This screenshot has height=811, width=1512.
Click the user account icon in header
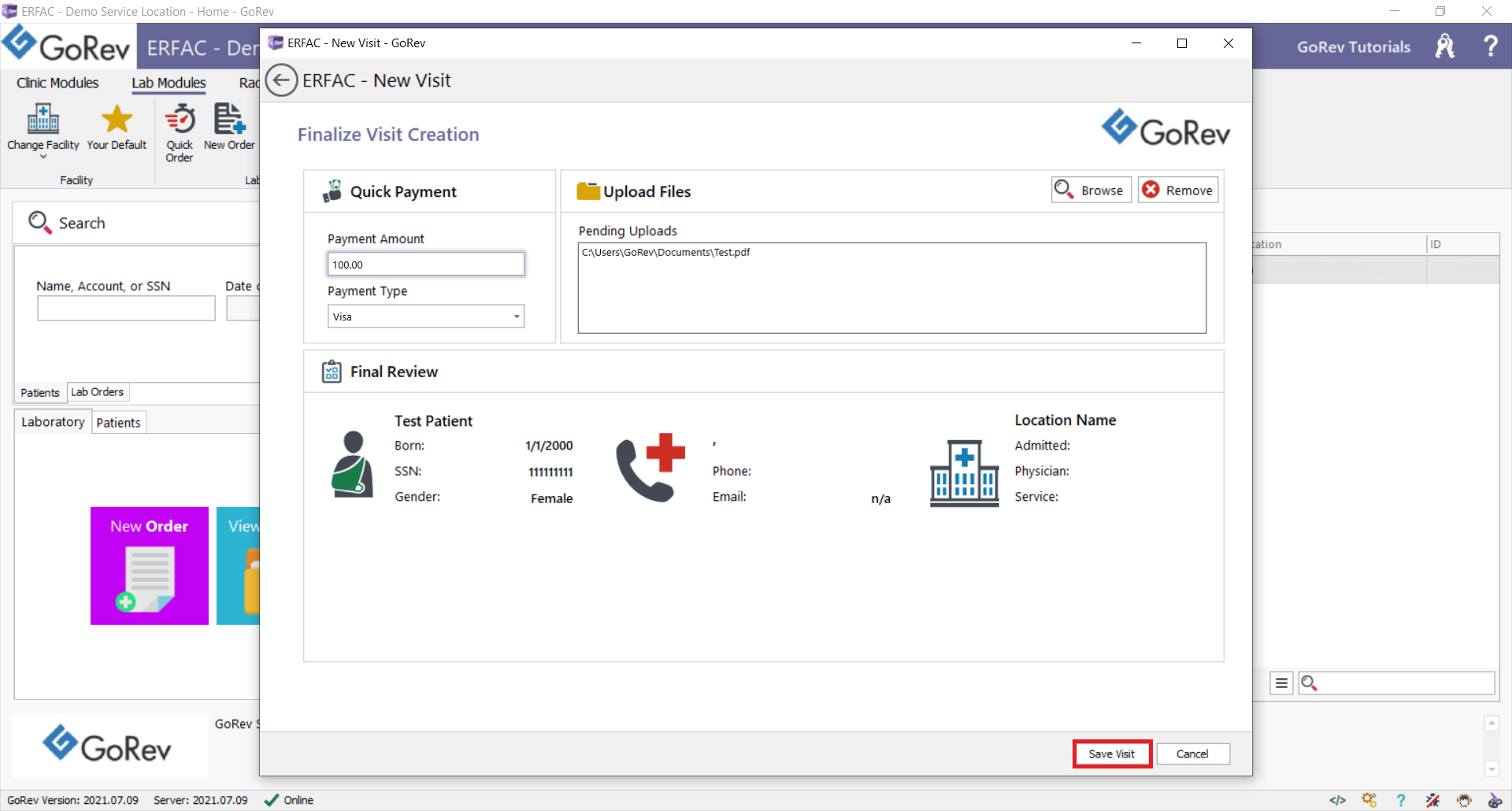point(1445,46)
